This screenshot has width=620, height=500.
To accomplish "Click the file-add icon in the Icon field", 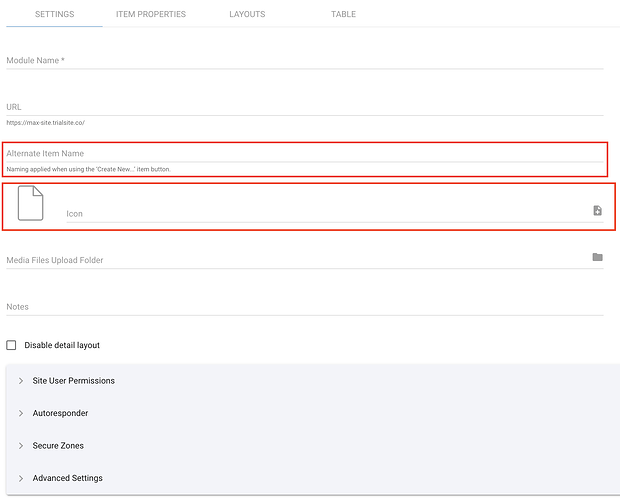I will 597,211.
